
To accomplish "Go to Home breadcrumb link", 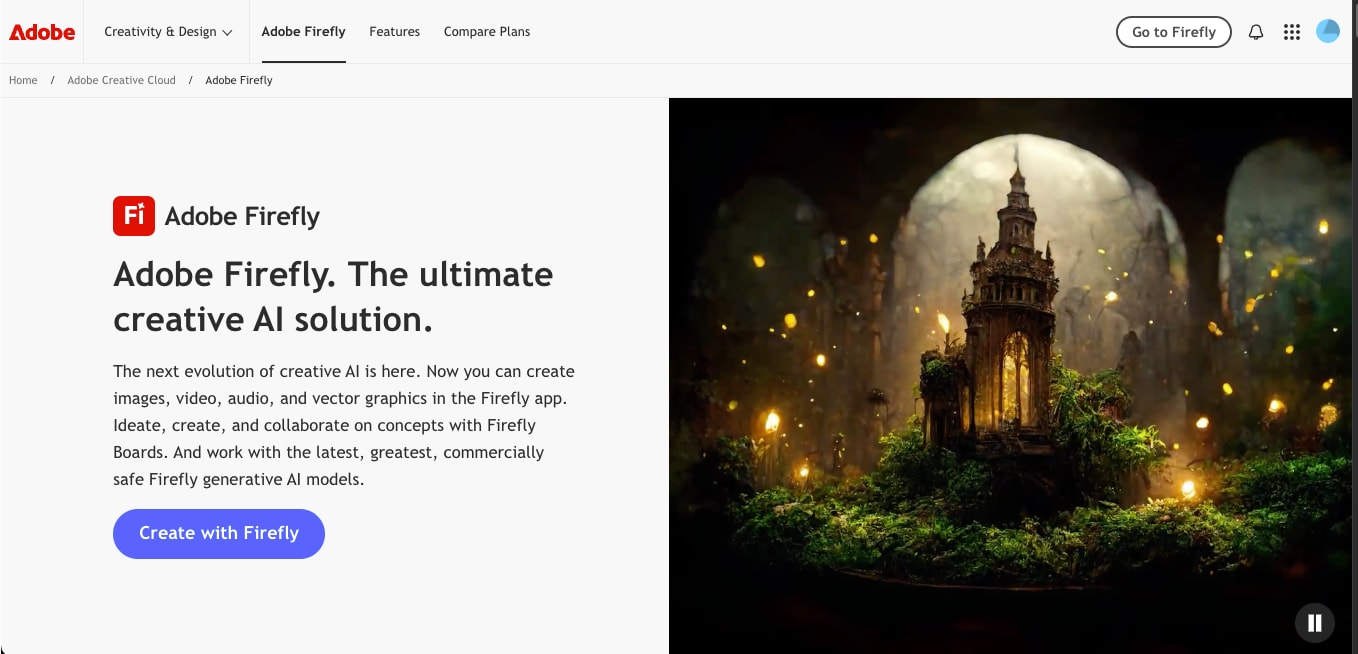I will [x=23, y=80].
